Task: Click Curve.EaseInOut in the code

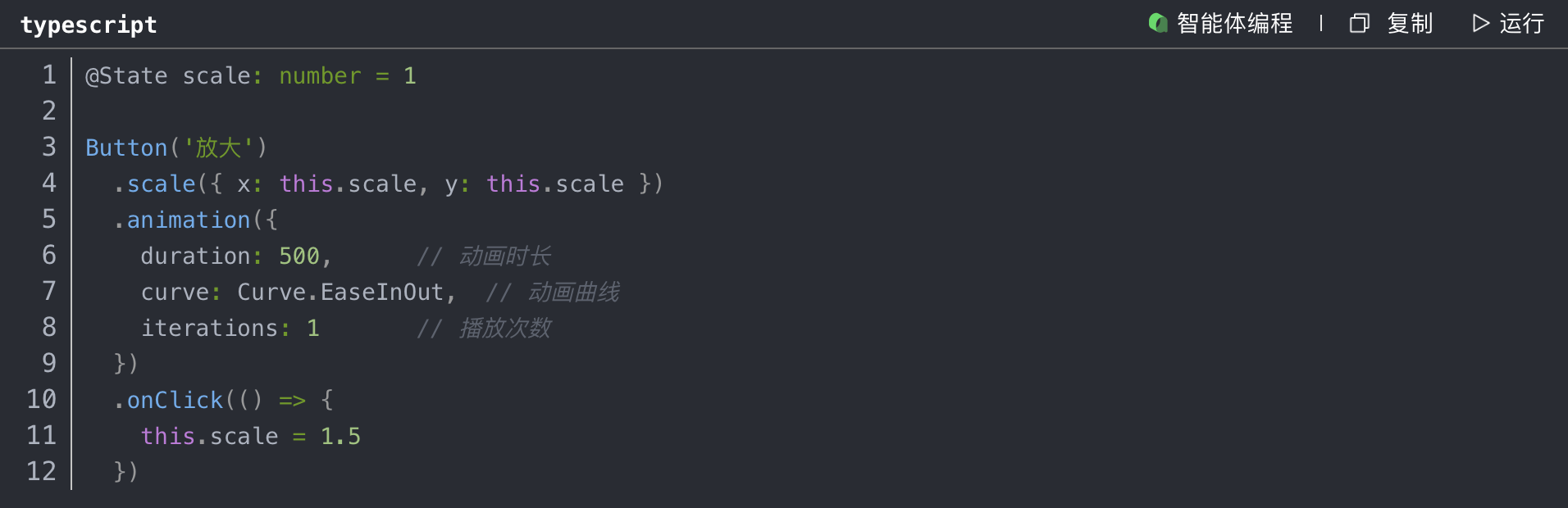Action: tap(340, 293)
